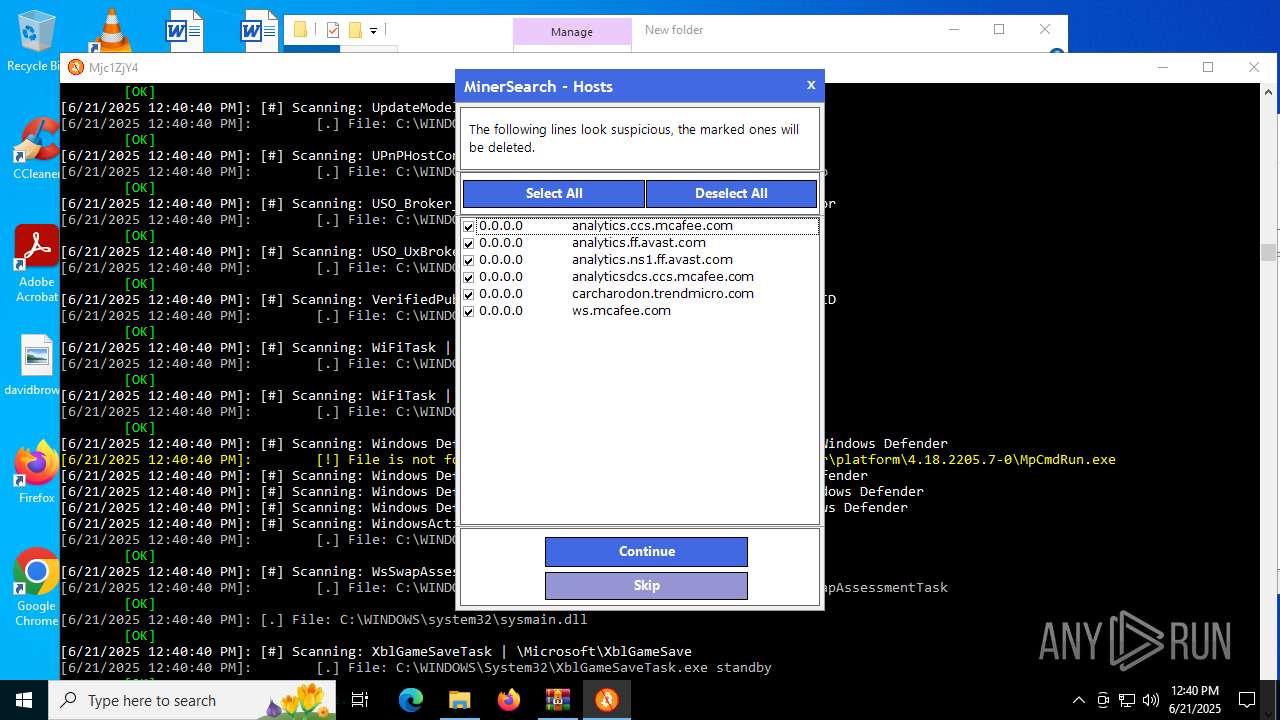Open WinRAR from the taskbar
The image size is (1280, 720).
tap(557, 700)
